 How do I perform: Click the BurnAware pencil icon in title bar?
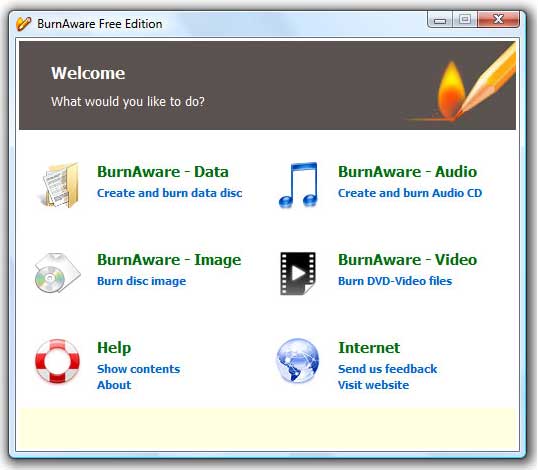pos(23,24)
